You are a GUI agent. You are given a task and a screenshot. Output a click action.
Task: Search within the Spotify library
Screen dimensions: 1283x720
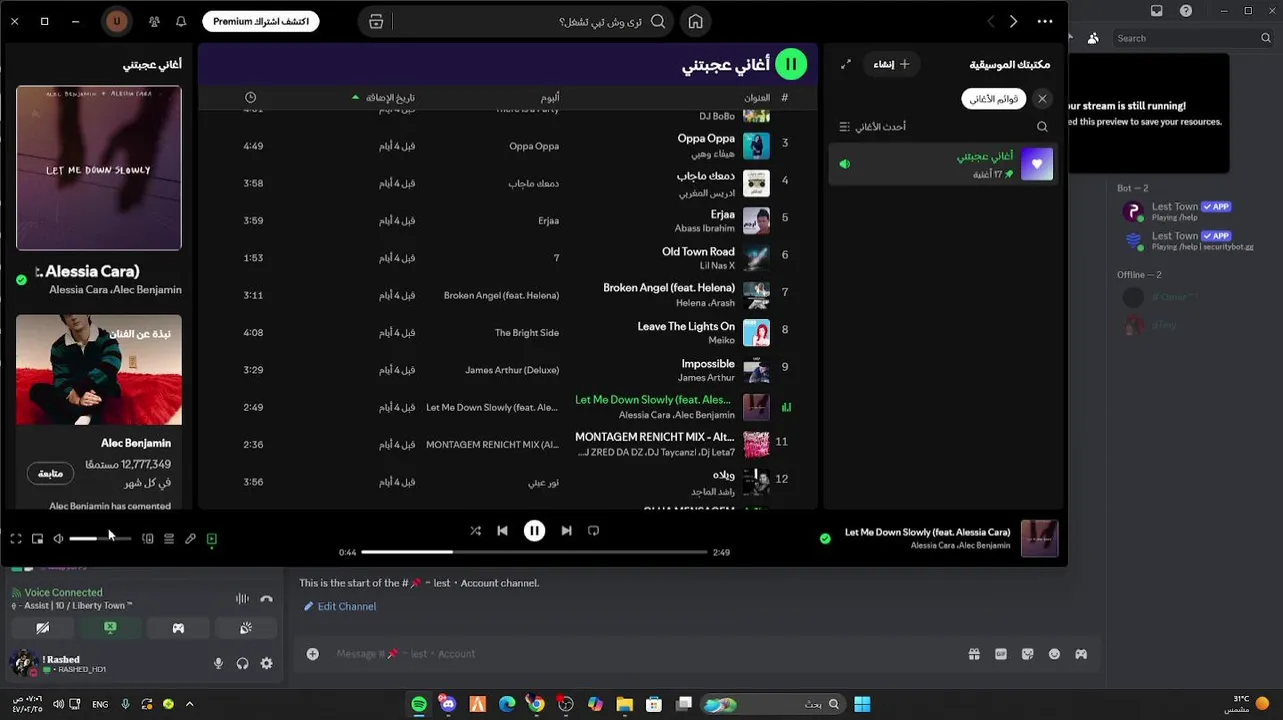(1042, 127)
